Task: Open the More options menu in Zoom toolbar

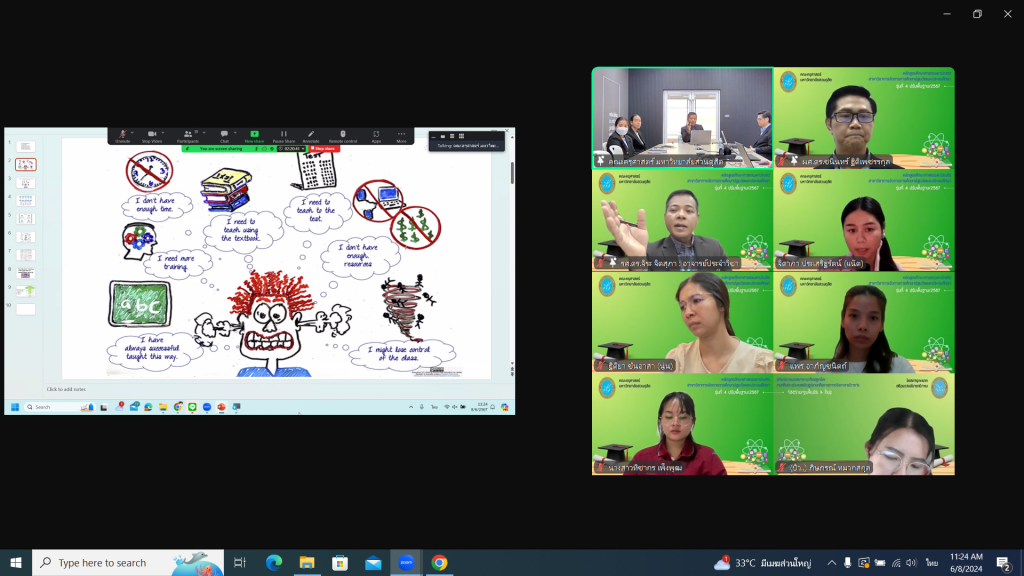Action: (x=401, y=134)
